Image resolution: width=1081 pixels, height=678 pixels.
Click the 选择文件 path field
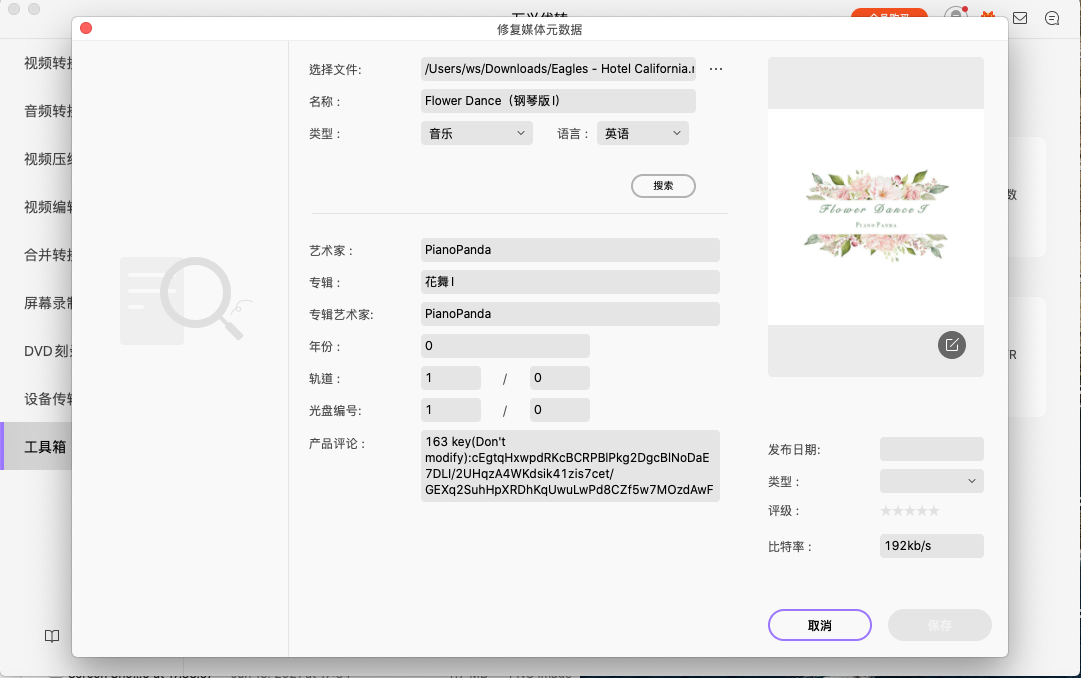click(x=558, y=69)
